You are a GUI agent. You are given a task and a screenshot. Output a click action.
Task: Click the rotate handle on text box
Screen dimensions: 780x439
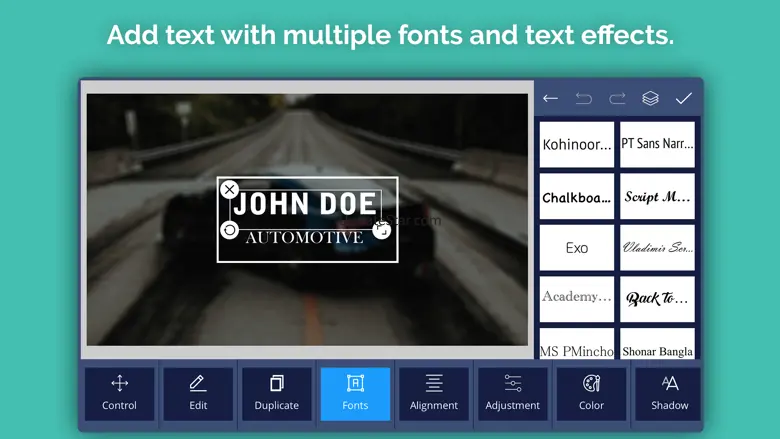(x=229, y=230)
